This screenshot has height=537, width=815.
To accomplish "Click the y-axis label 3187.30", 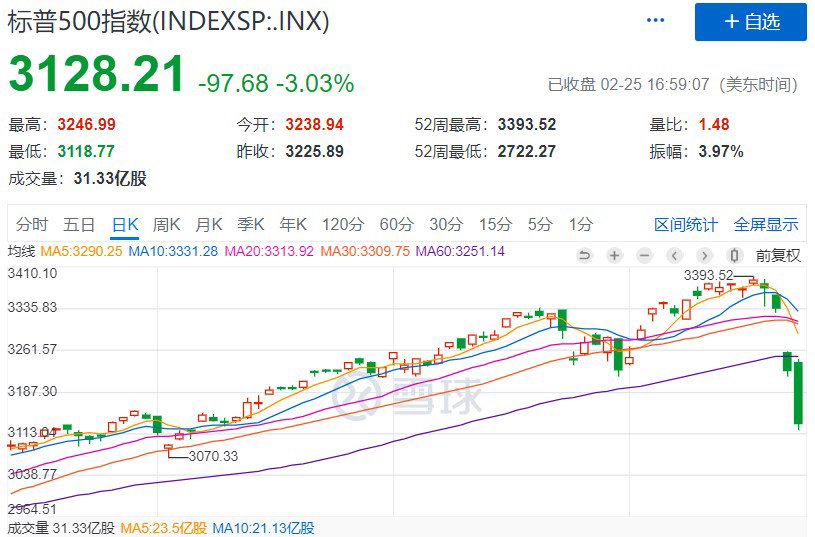I will 32,391.
